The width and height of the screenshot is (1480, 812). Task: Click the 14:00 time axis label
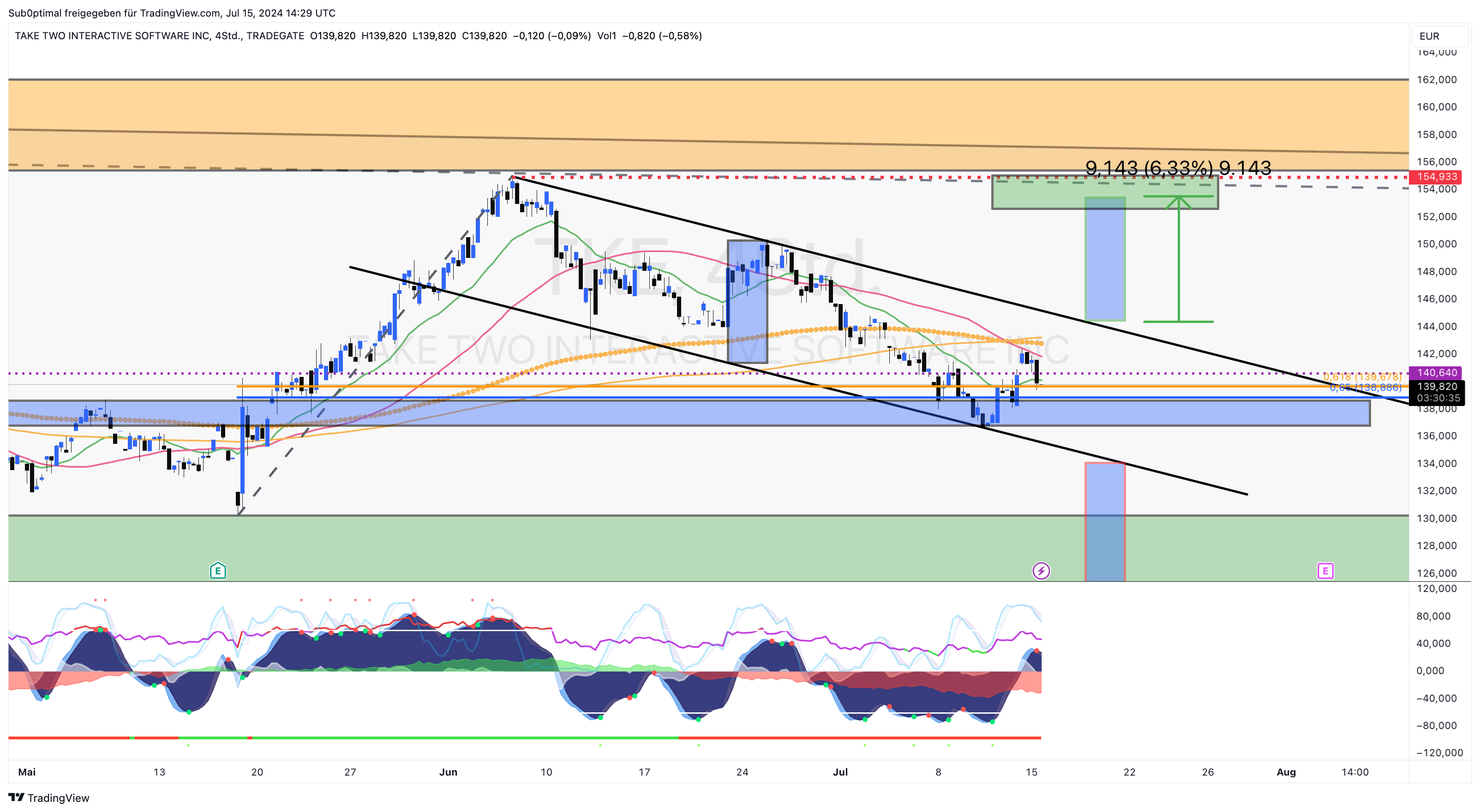tap(1355, 772)
